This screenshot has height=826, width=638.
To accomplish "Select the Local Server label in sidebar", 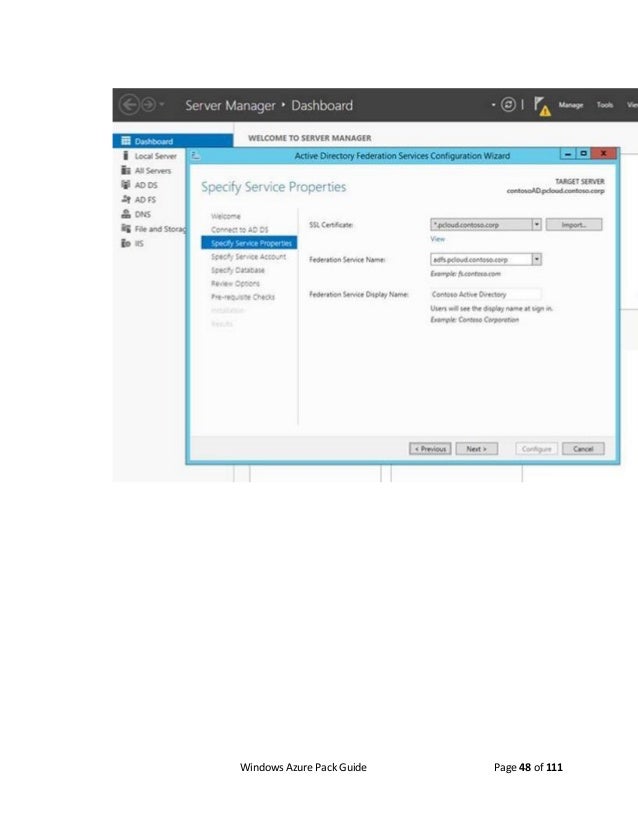I will 155,156.
